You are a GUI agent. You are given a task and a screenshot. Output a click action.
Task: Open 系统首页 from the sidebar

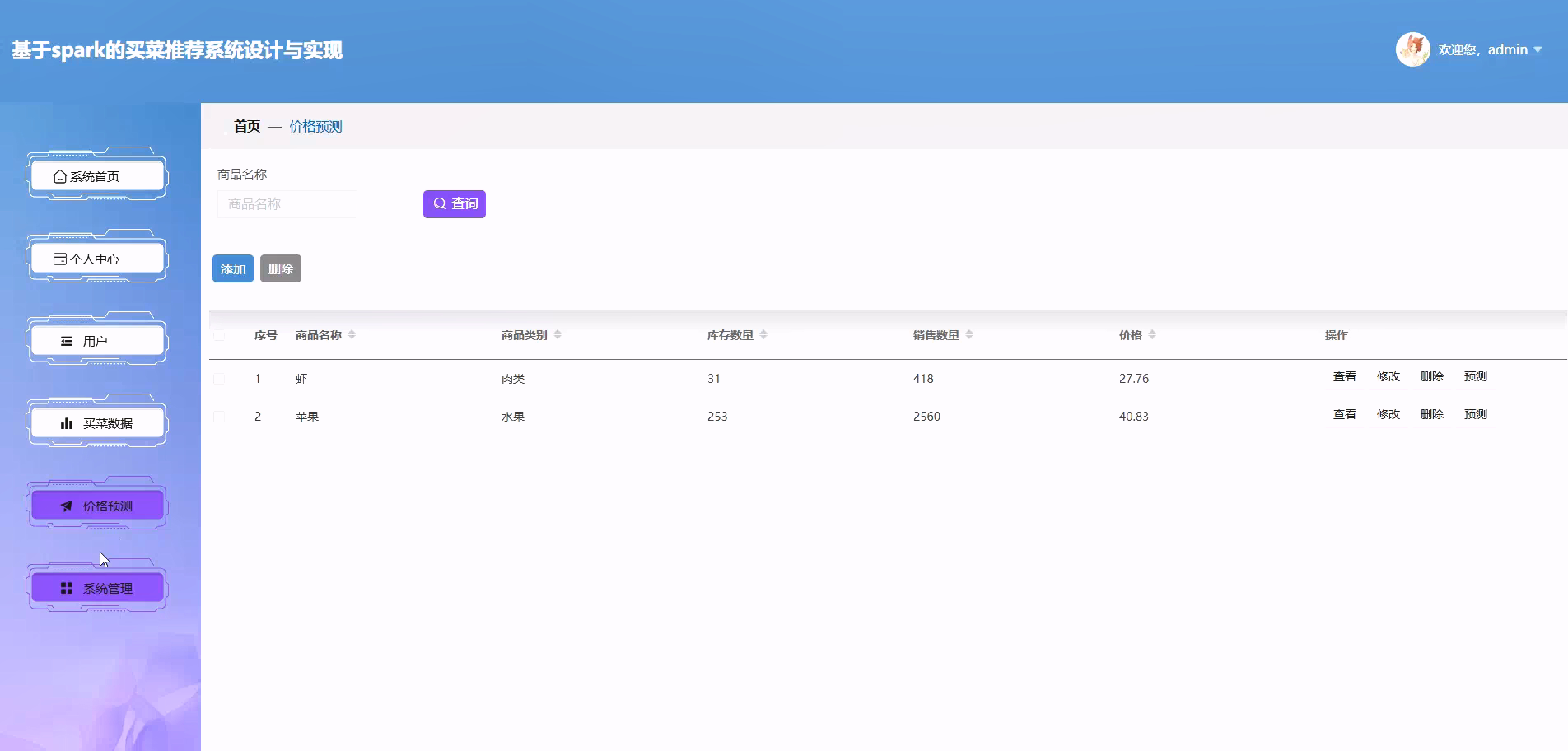[x=97, y=176]
